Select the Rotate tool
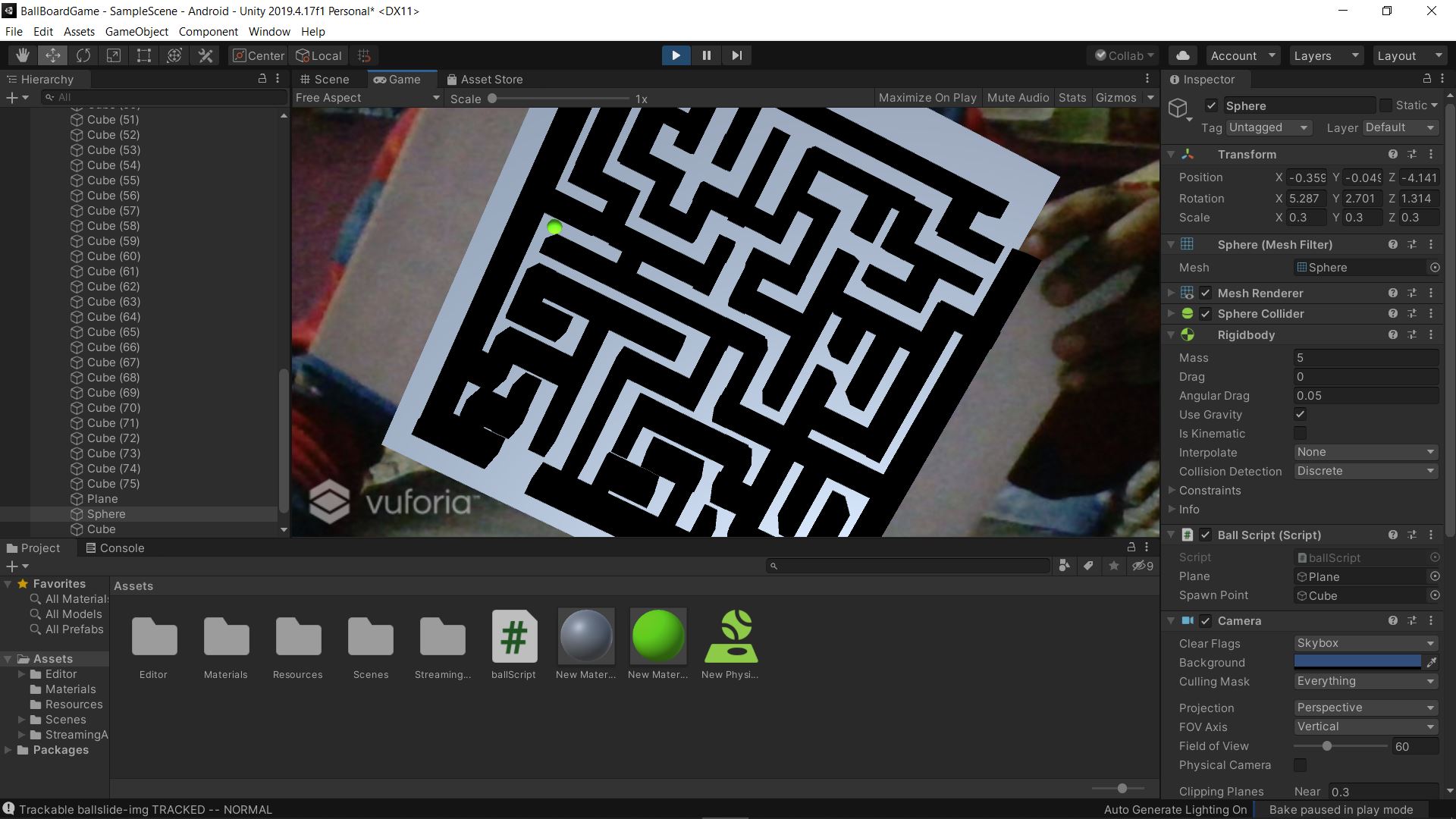 click(83, 55)
